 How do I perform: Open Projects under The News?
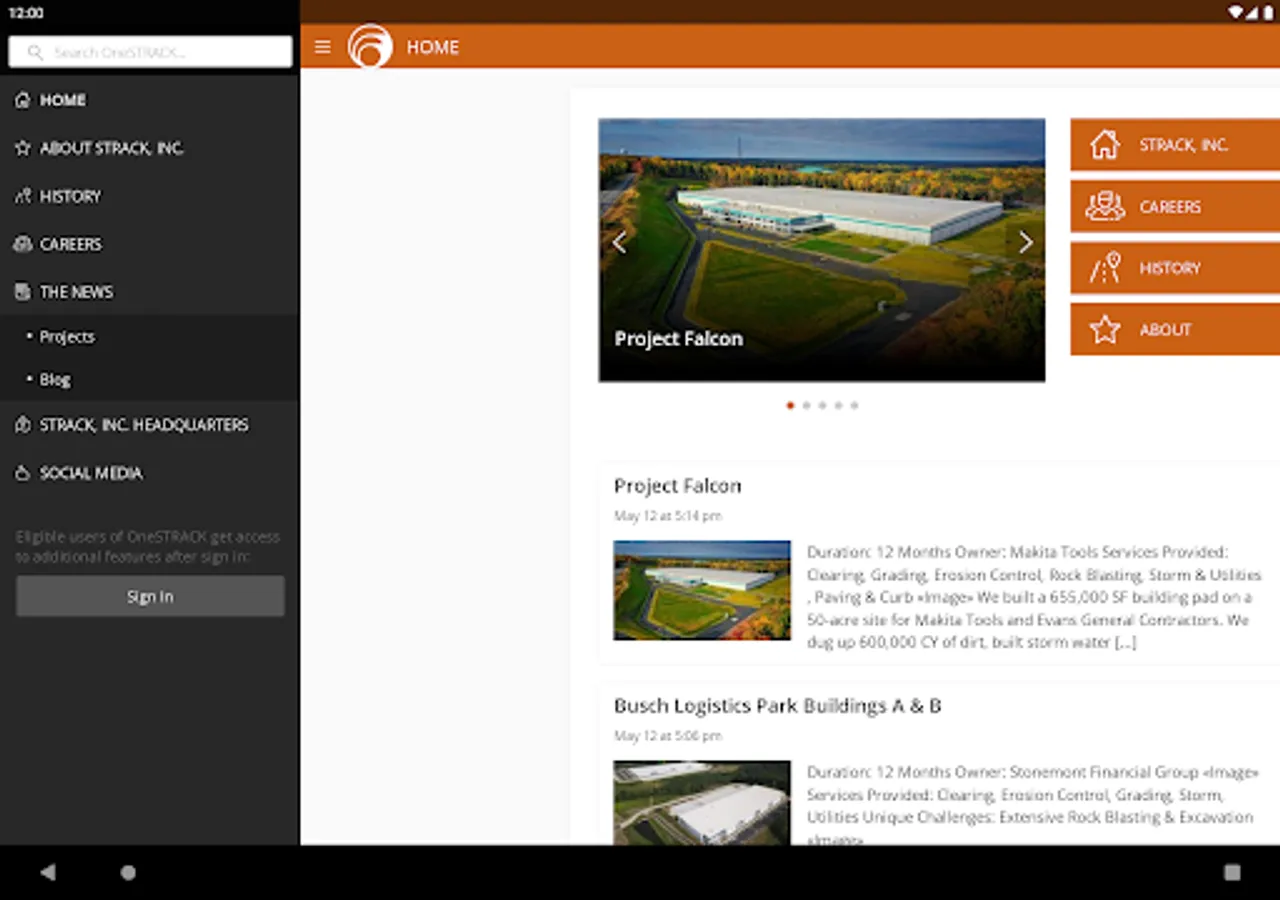click(150, 337)
